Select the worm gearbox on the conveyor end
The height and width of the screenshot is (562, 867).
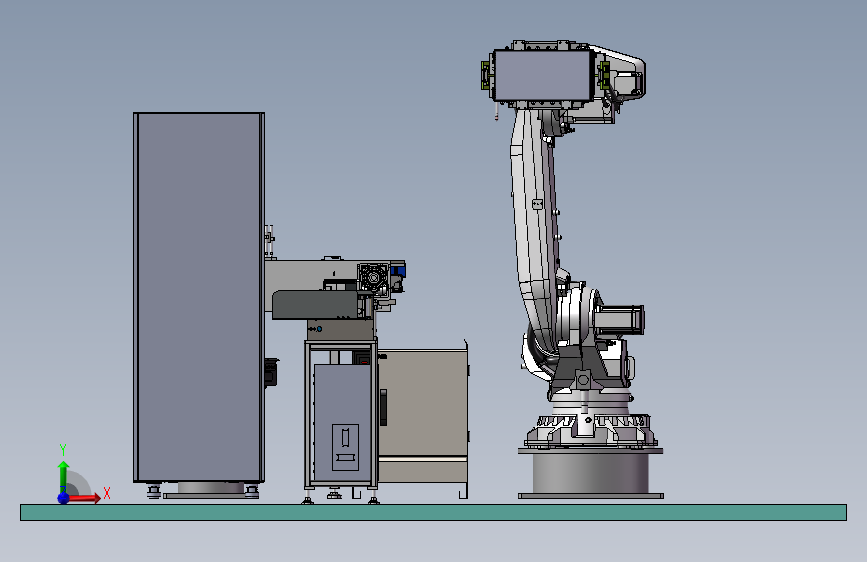coord(373,277)
